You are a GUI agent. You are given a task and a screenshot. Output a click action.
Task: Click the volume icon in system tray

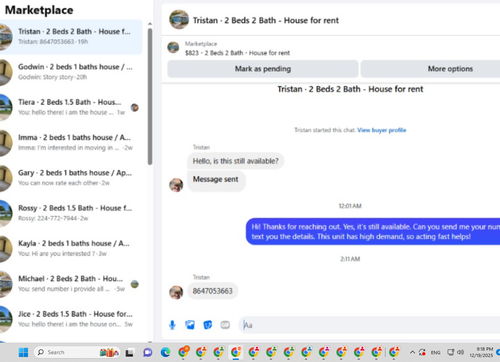[461, 352]
